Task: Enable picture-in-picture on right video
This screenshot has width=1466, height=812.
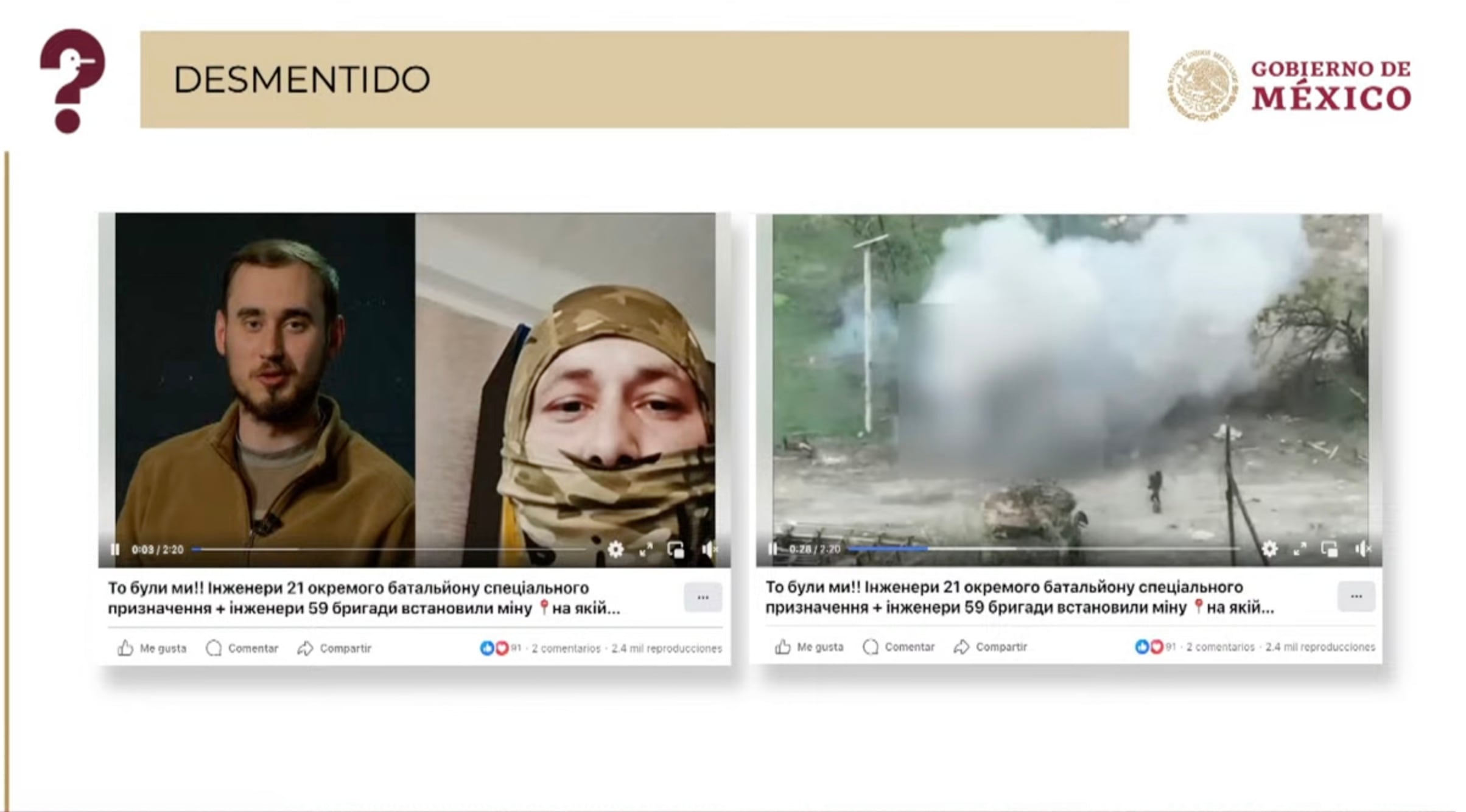Action: pos(1330,549)
